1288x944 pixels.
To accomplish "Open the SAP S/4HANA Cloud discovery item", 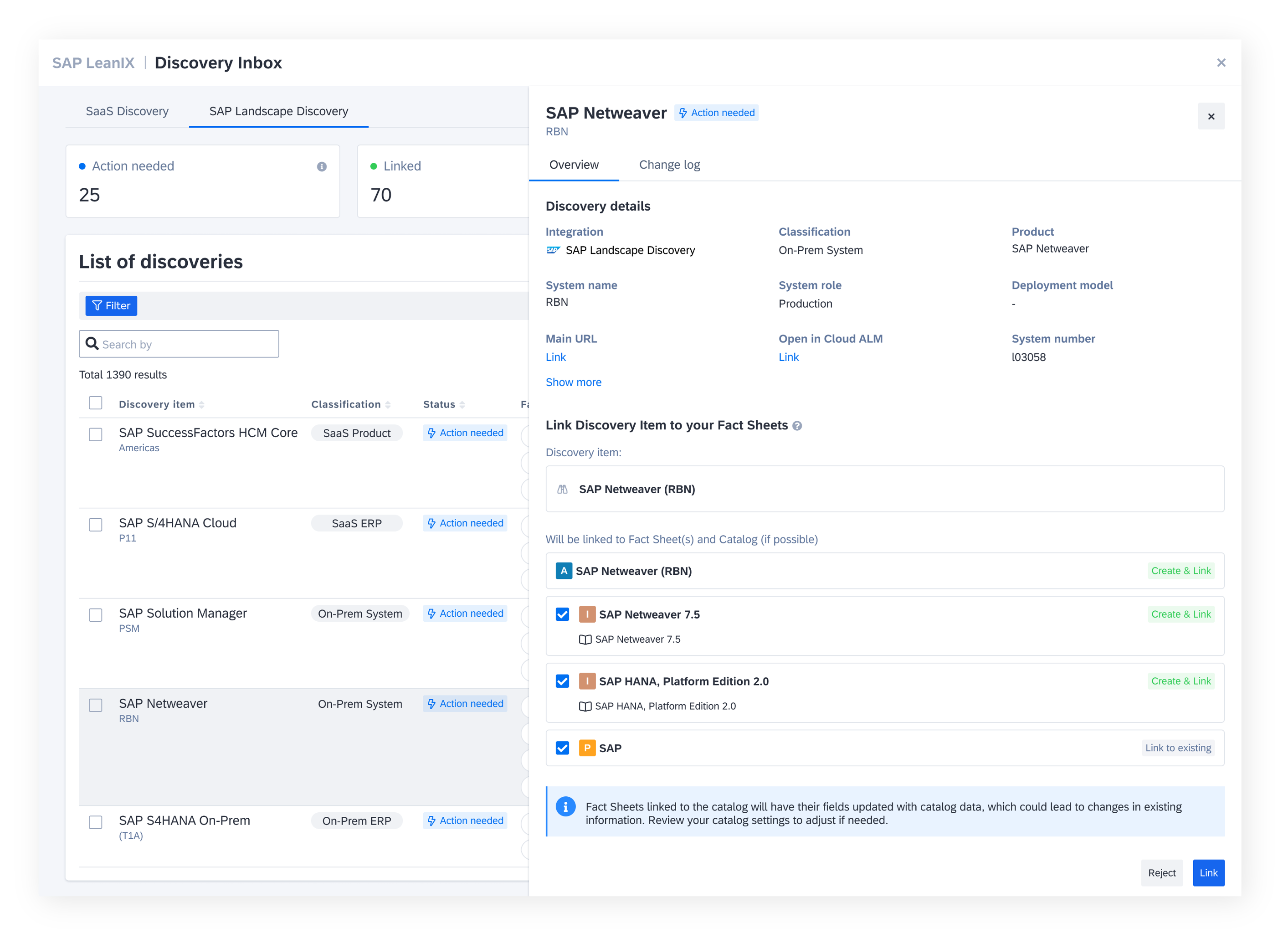I will coord(177,523).
